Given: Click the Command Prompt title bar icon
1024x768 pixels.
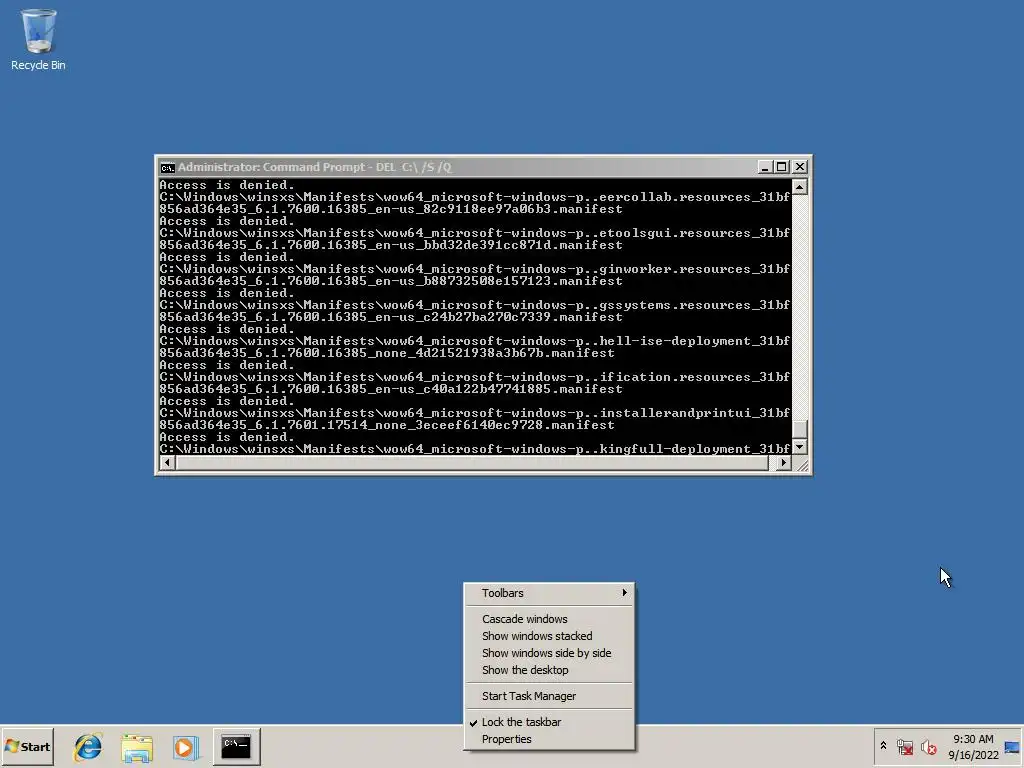Looking at the screenshot, I should click(x=167, y=168).
